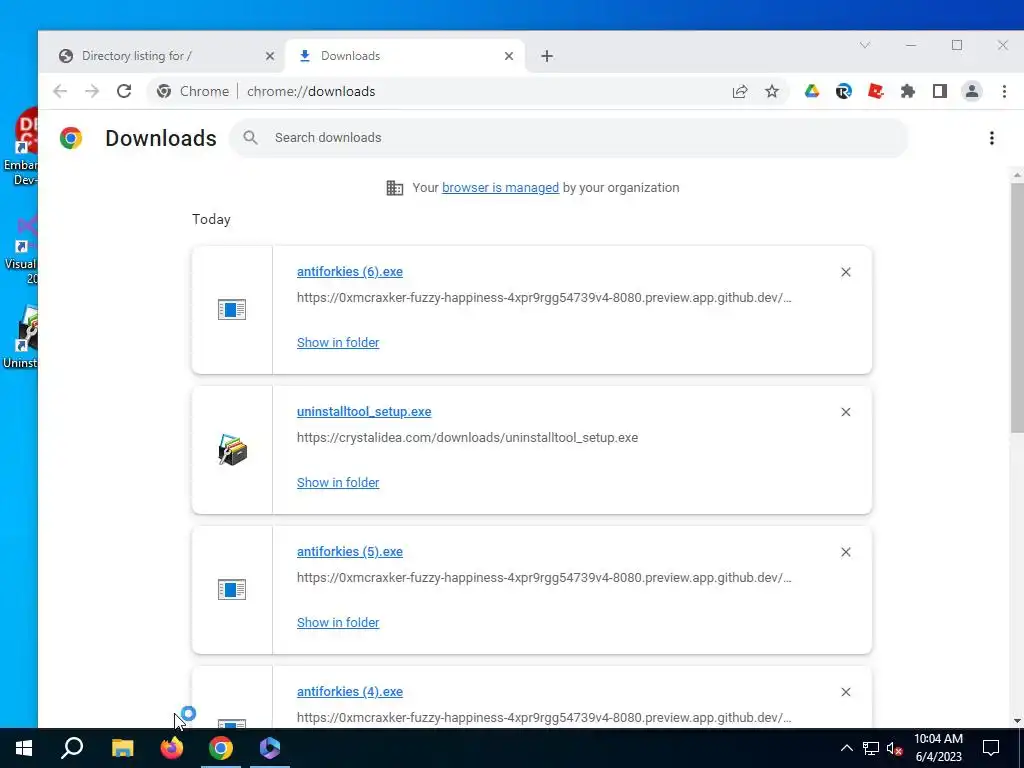Launch Firefox from the taskbar
Viewport: 1024px width, 768px height.
[x=172, y=748]
